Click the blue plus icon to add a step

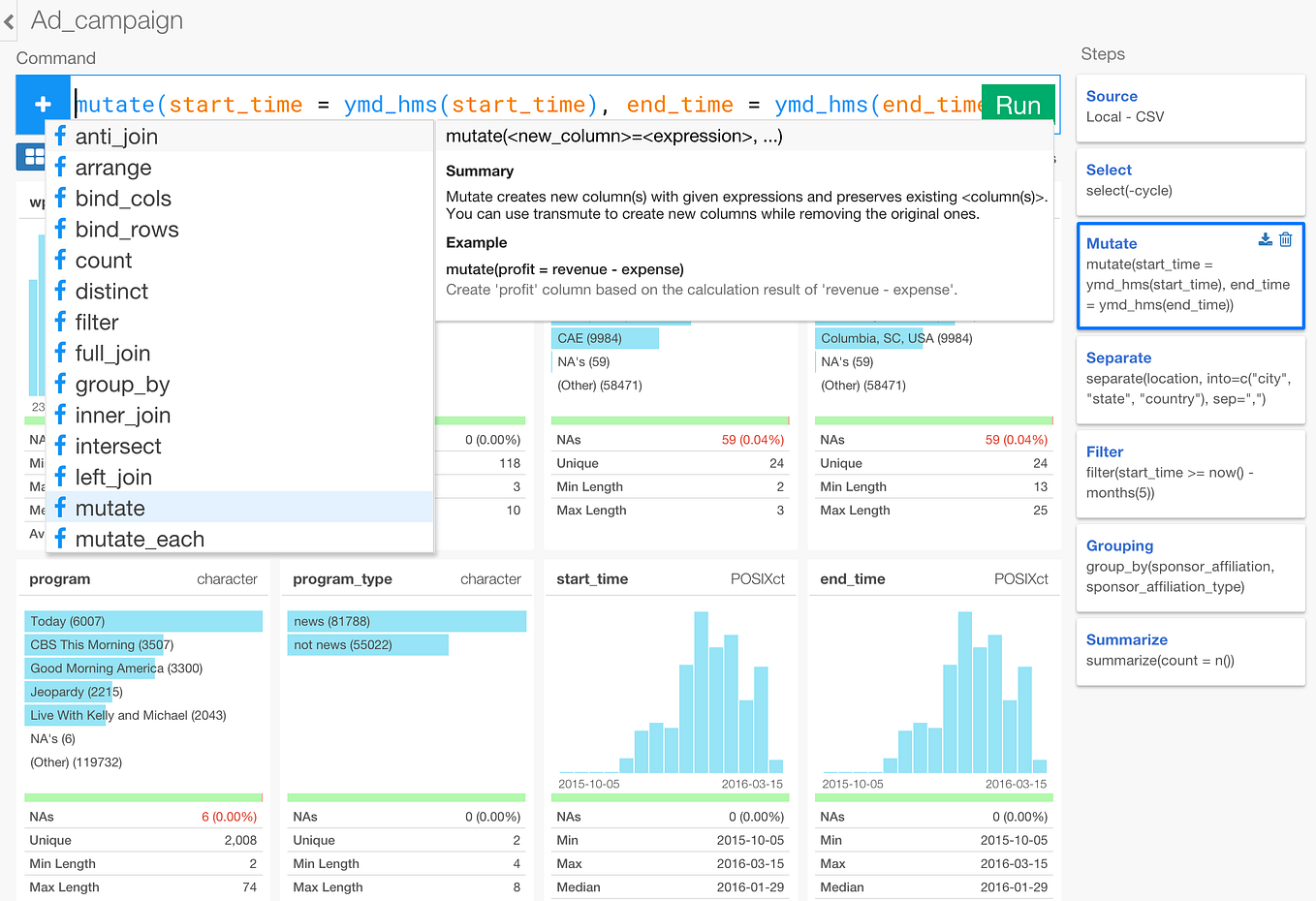tap(44, 104)
